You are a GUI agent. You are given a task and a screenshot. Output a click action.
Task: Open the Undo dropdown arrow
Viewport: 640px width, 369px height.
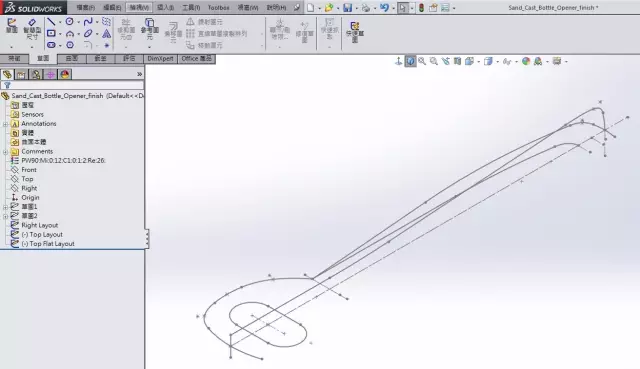[393, 8]
